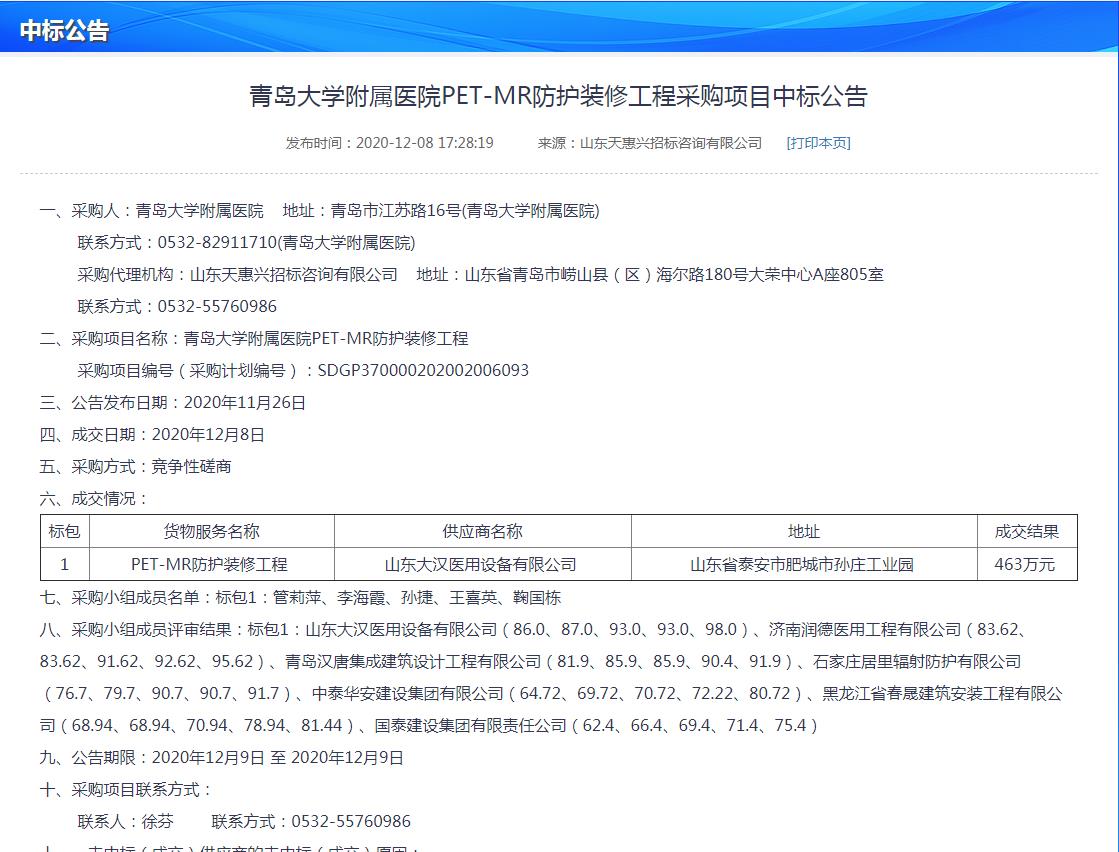Click contact person 联系人：徐芬
The image size is (1119, 852).
(x=126, y=822)
